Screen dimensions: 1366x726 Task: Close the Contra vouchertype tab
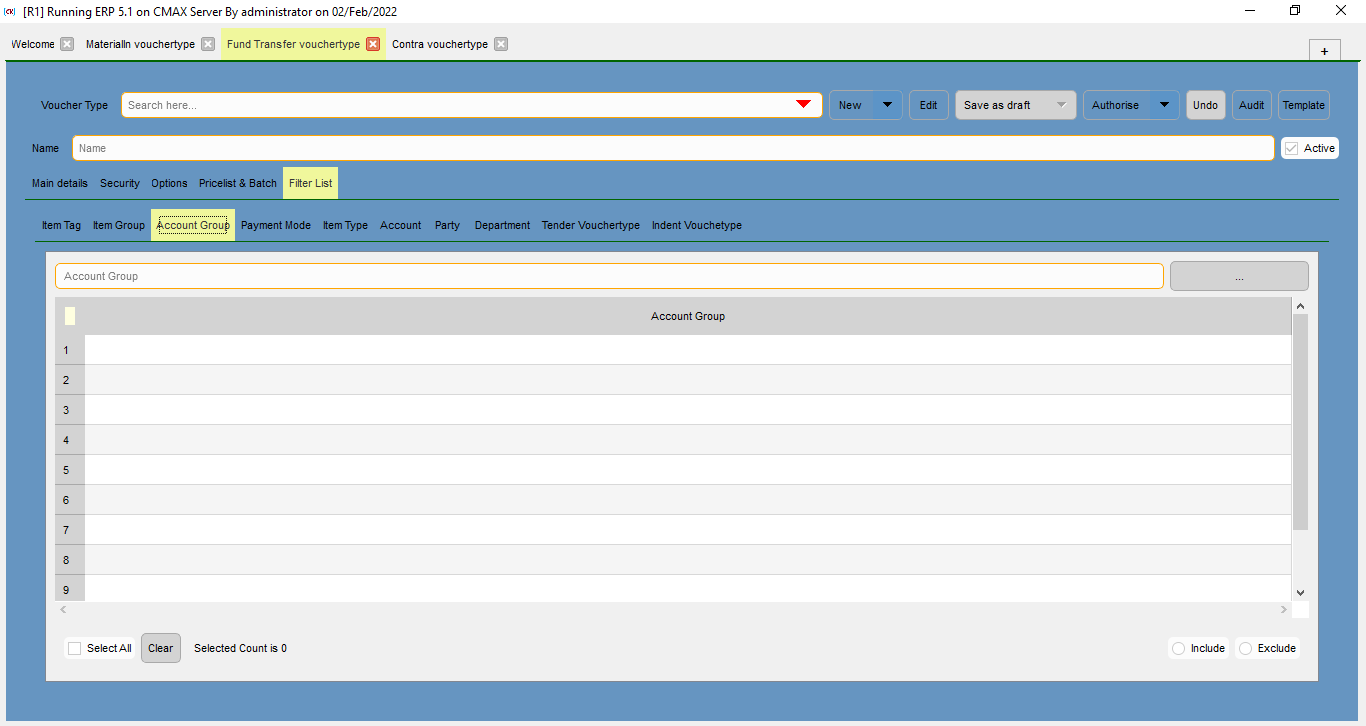501,44
